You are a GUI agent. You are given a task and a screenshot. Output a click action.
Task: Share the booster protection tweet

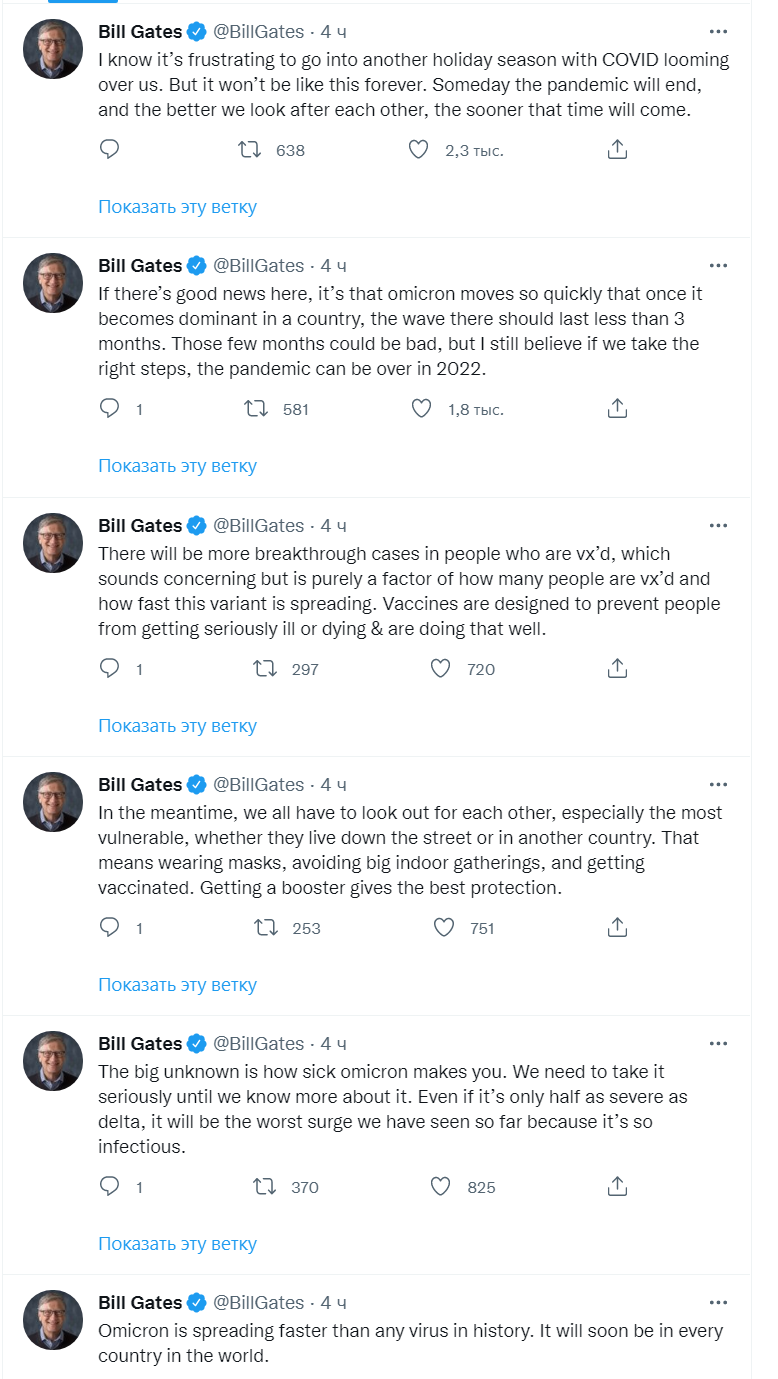click(618, 928)
